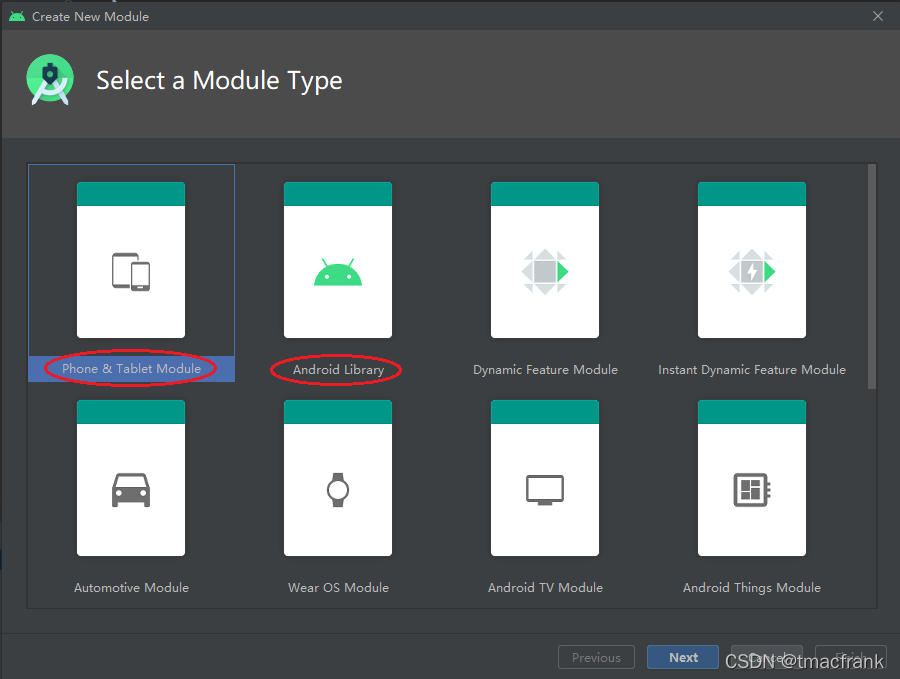Click the Next button
The image size is (900, 679).
pos(682,657)
